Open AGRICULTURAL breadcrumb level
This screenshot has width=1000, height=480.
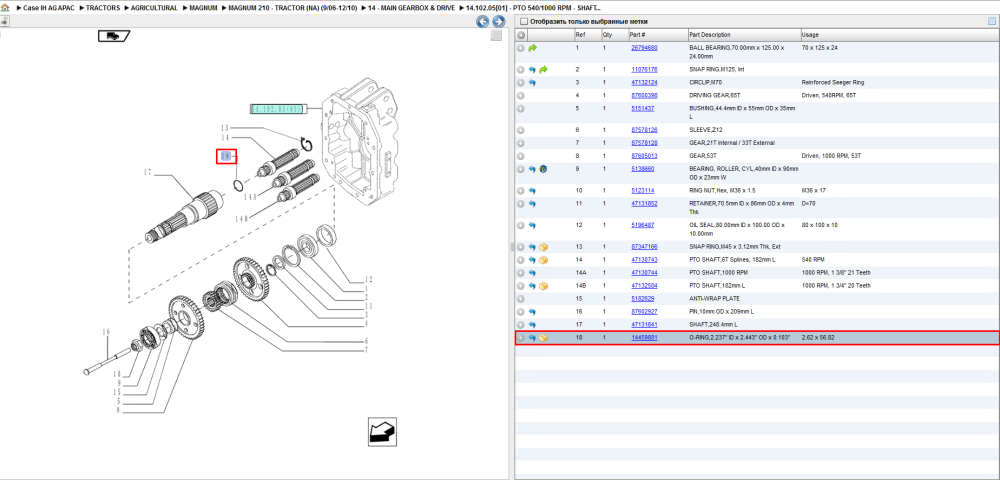click(x=153, y=8)
